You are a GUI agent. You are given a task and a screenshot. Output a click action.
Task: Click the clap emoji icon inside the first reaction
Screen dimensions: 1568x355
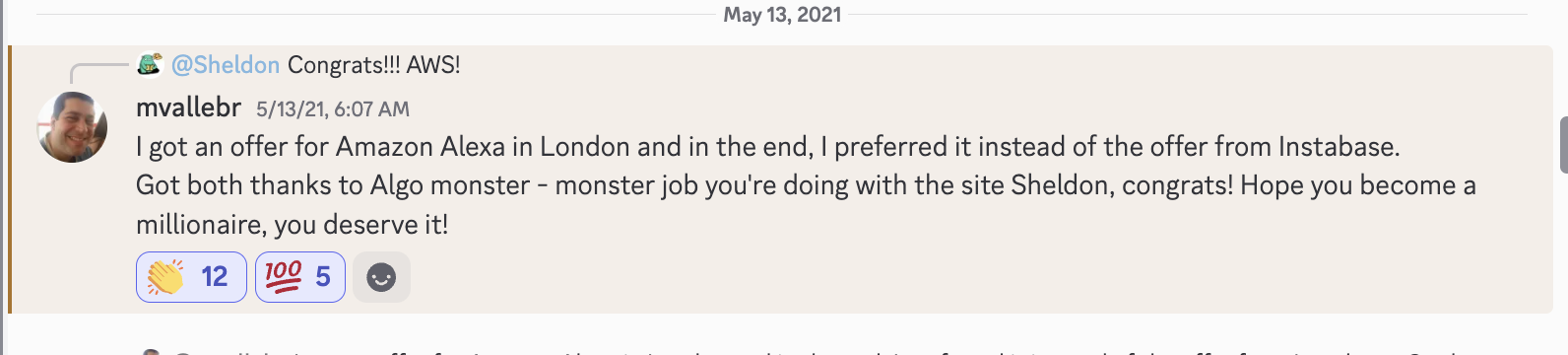click(165, 277)
